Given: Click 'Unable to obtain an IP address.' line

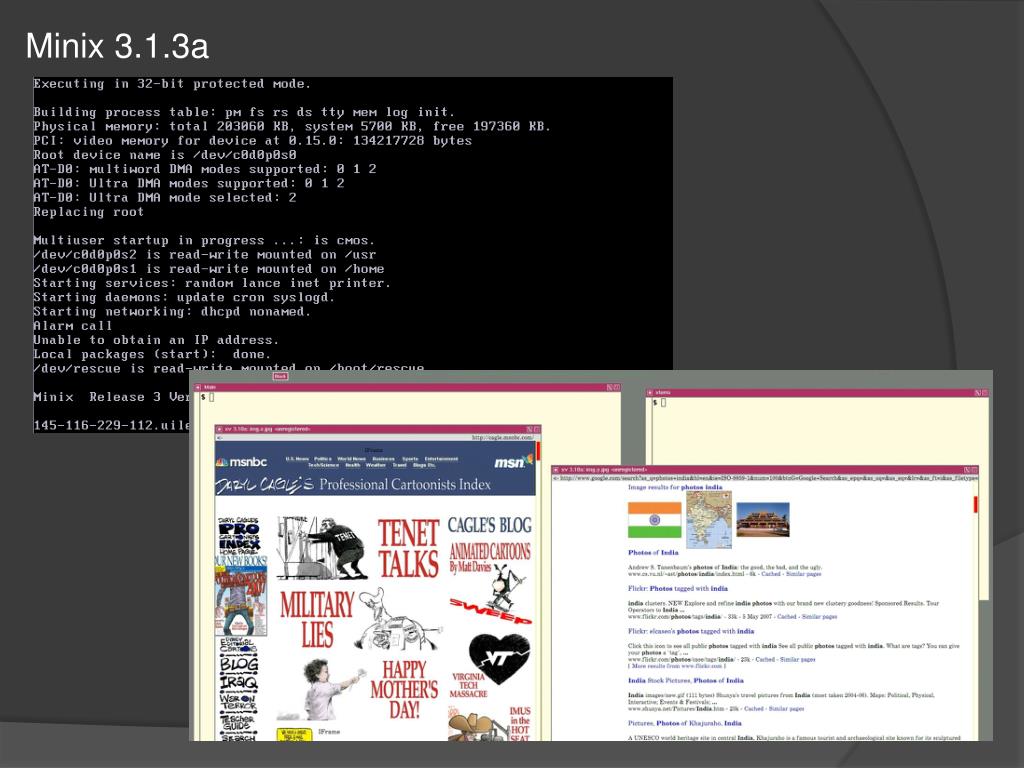Looking at the screenshot, I should click(156, 340).
